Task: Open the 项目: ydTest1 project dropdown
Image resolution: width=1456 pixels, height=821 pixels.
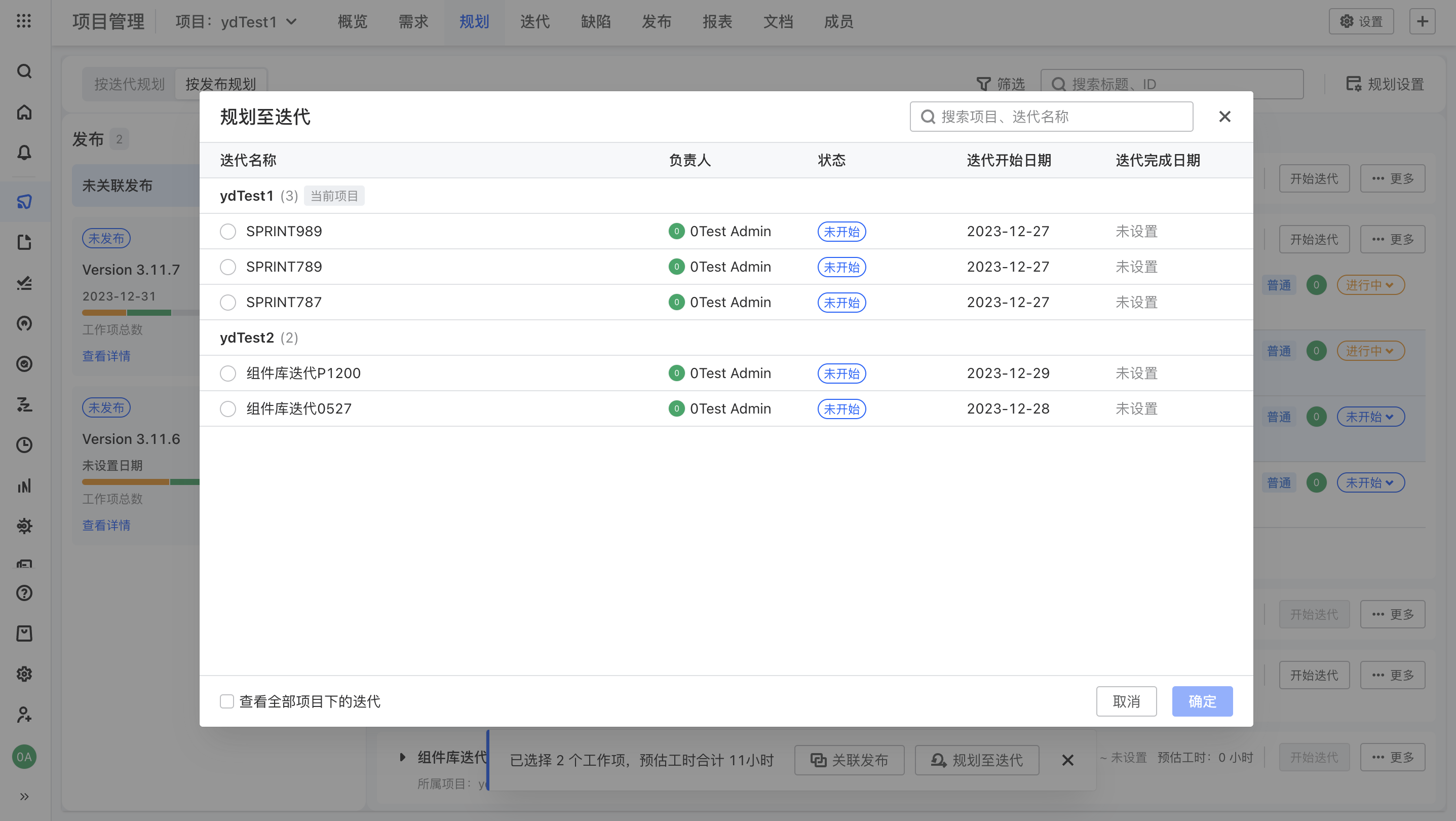Action: pos(236,22)
